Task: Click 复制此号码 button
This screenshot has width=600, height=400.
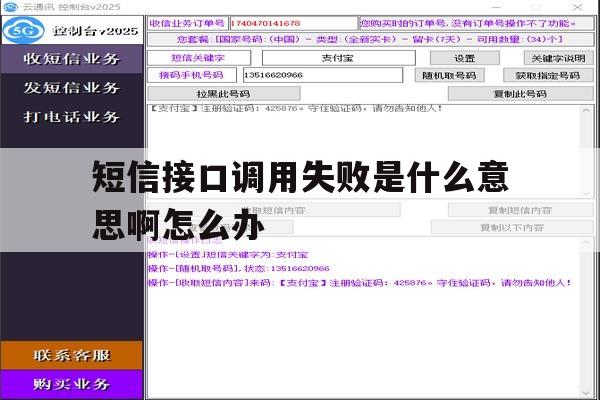Action: (520, 94)
